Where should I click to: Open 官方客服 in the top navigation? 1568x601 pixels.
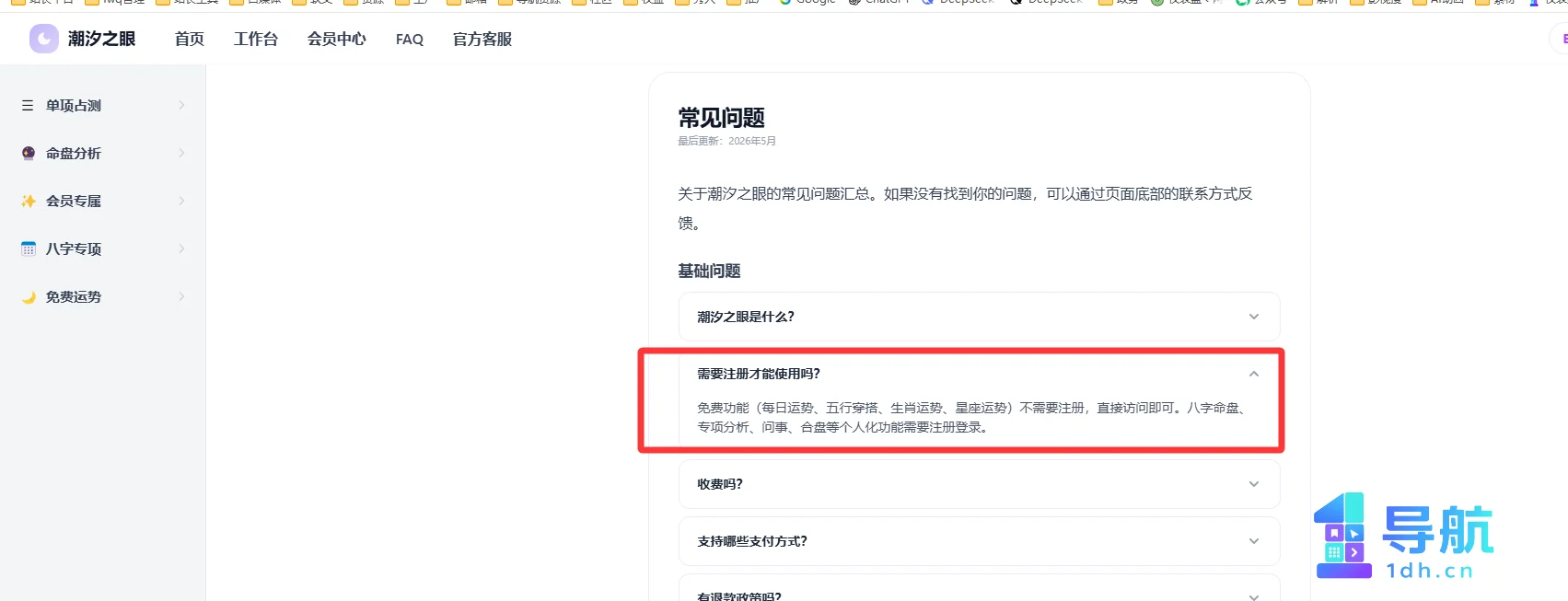point(482,39)
